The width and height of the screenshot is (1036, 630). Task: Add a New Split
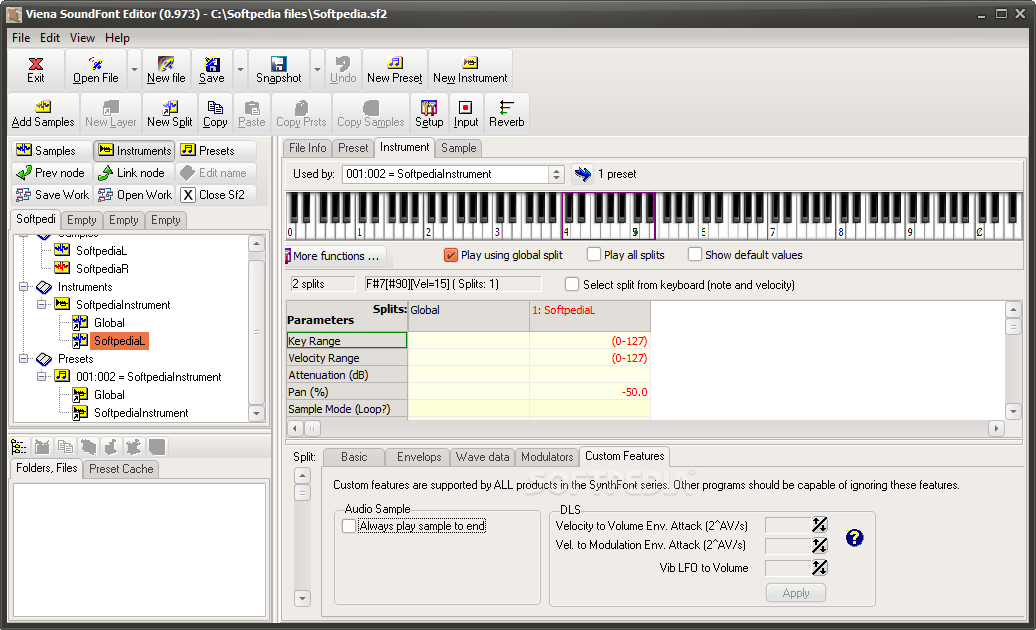[x=170, y=114]
